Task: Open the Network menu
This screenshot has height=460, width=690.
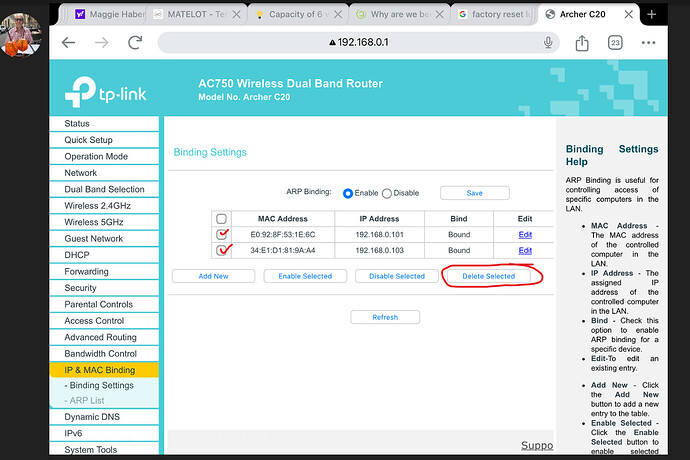Action: pyautogui.click(x=104, y=173)
